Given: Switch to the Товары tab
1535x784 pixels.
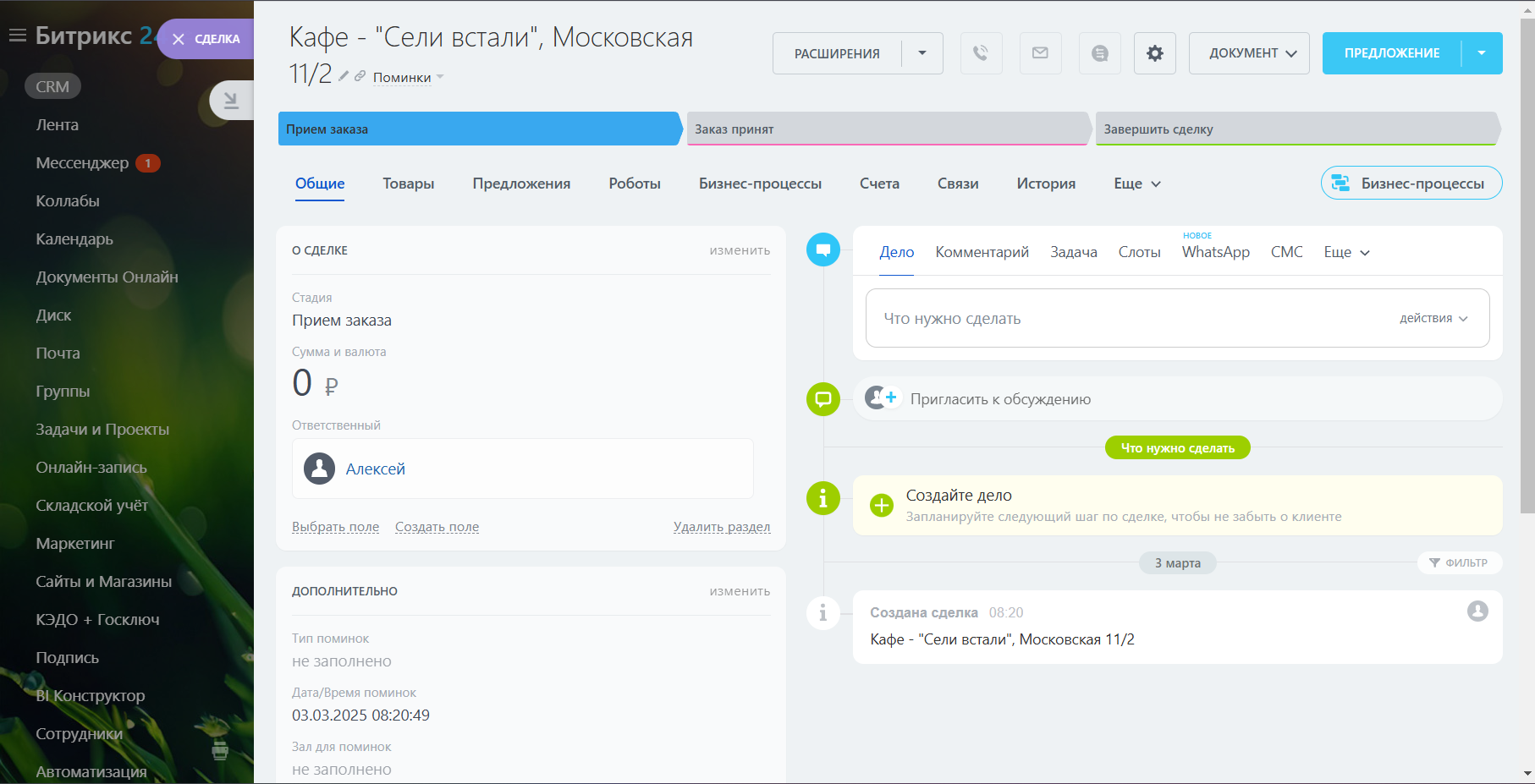Looking at the screenshot, I should pos(408,184).
